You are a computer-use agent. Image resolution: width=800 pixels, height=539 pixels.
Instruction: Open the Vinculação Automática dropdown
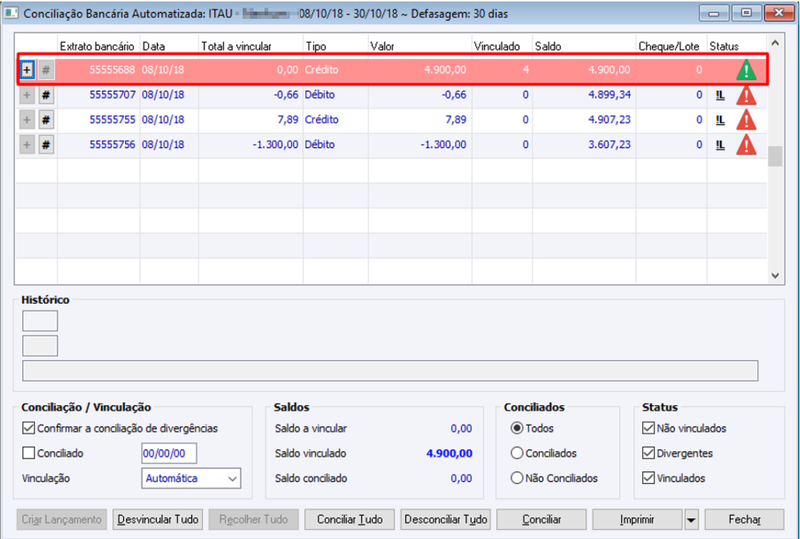coord(191,478)
